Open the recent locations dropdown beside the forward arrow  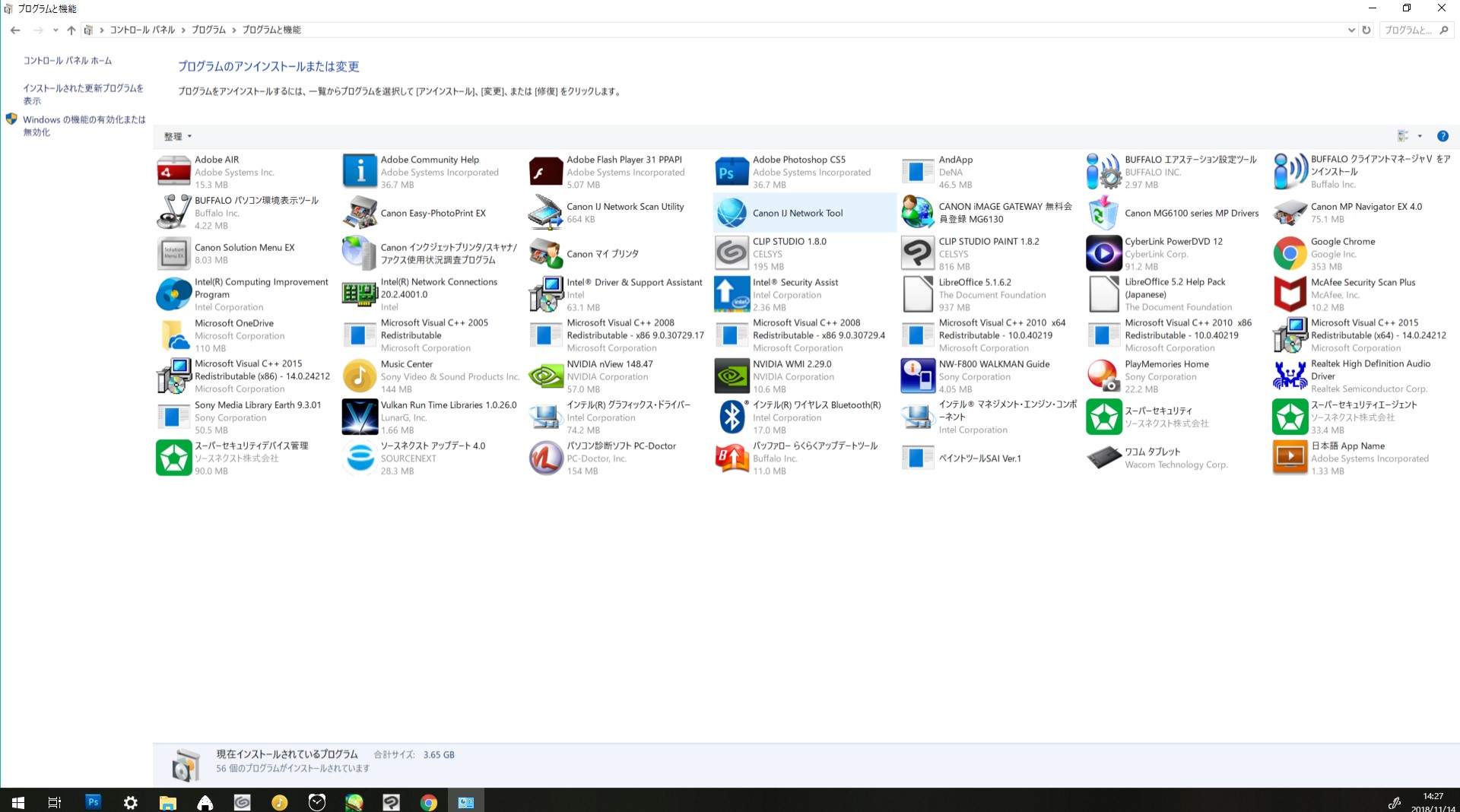click(56, 30)
